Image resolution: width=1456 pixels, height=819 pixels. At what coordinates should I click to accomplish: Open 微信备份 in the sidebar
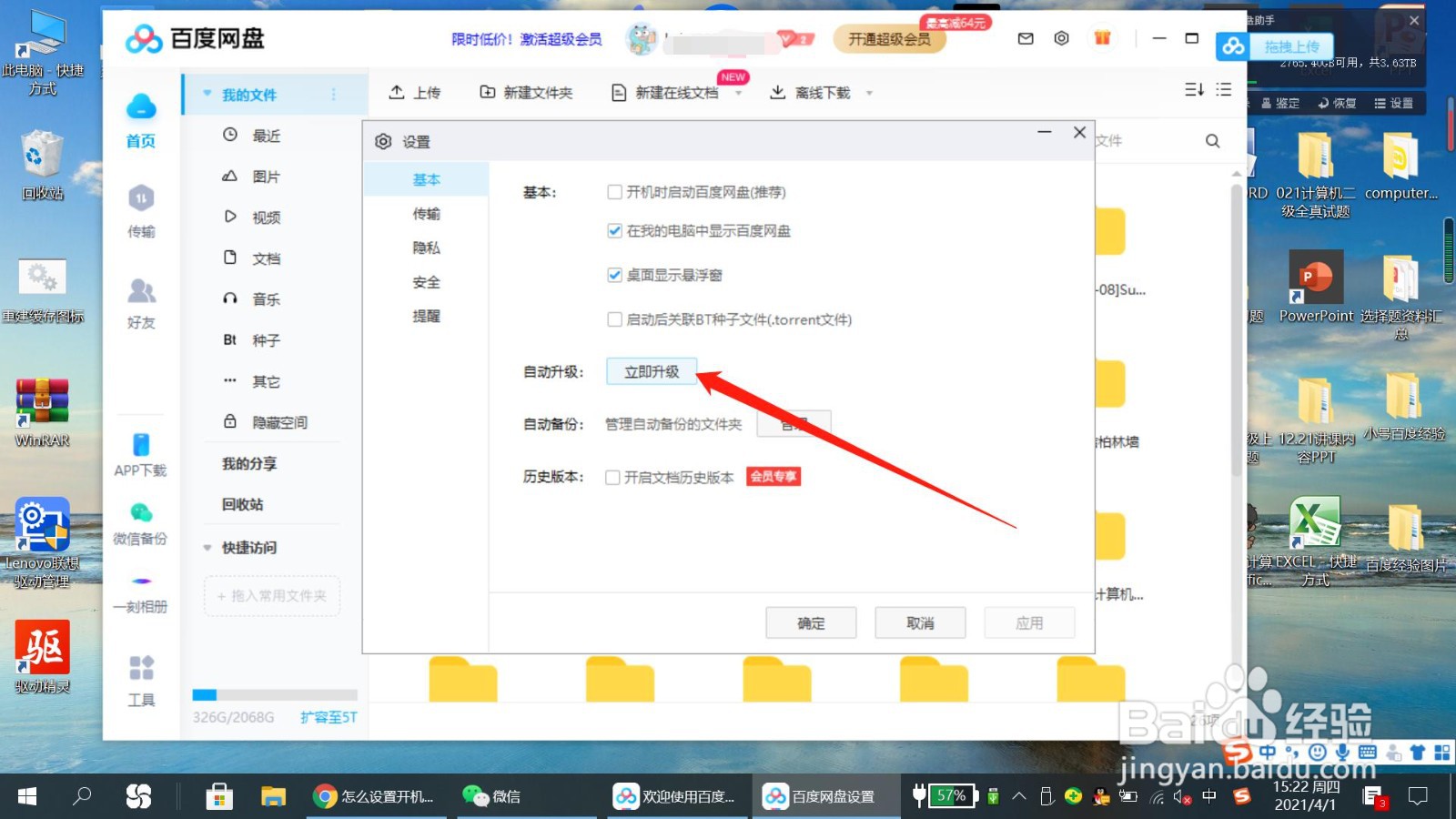140,523
